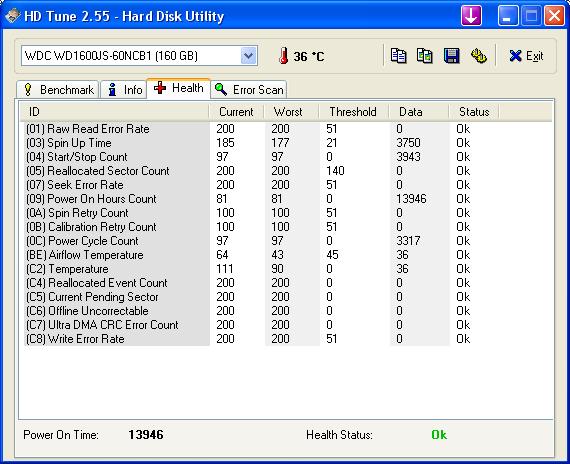The image size is (570, 464).
Task: Copy info to clipboard icon
Action: tap(398, 56)
